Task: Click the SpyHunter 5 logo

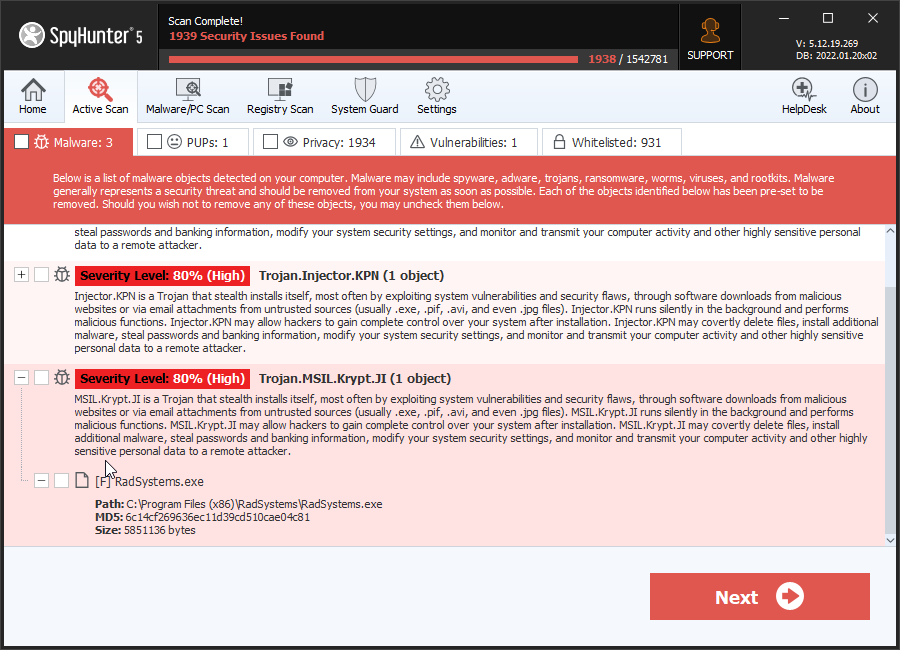Action: (81, 36)
